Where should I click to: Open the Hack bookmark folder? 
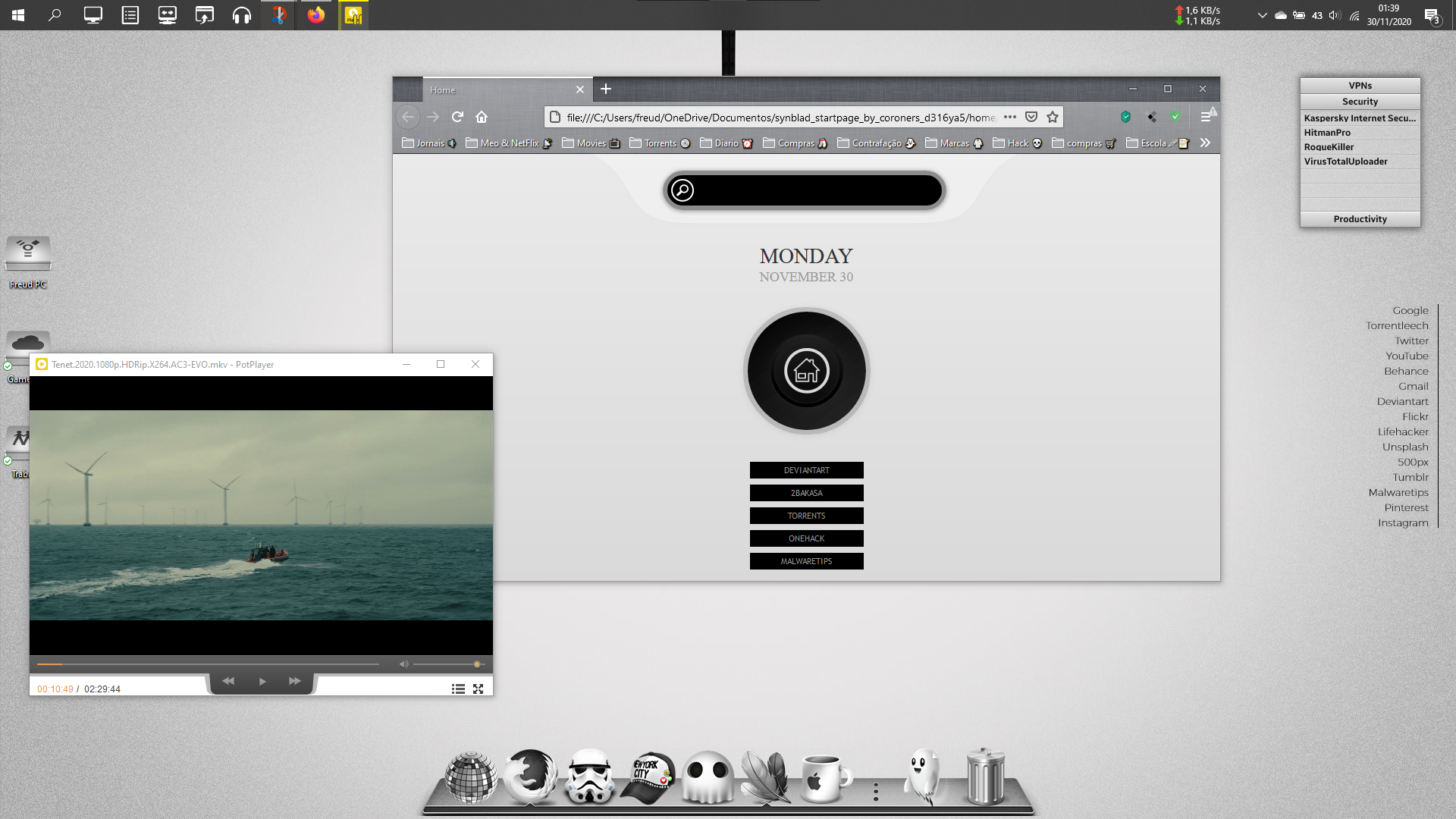click(1017, 143)
